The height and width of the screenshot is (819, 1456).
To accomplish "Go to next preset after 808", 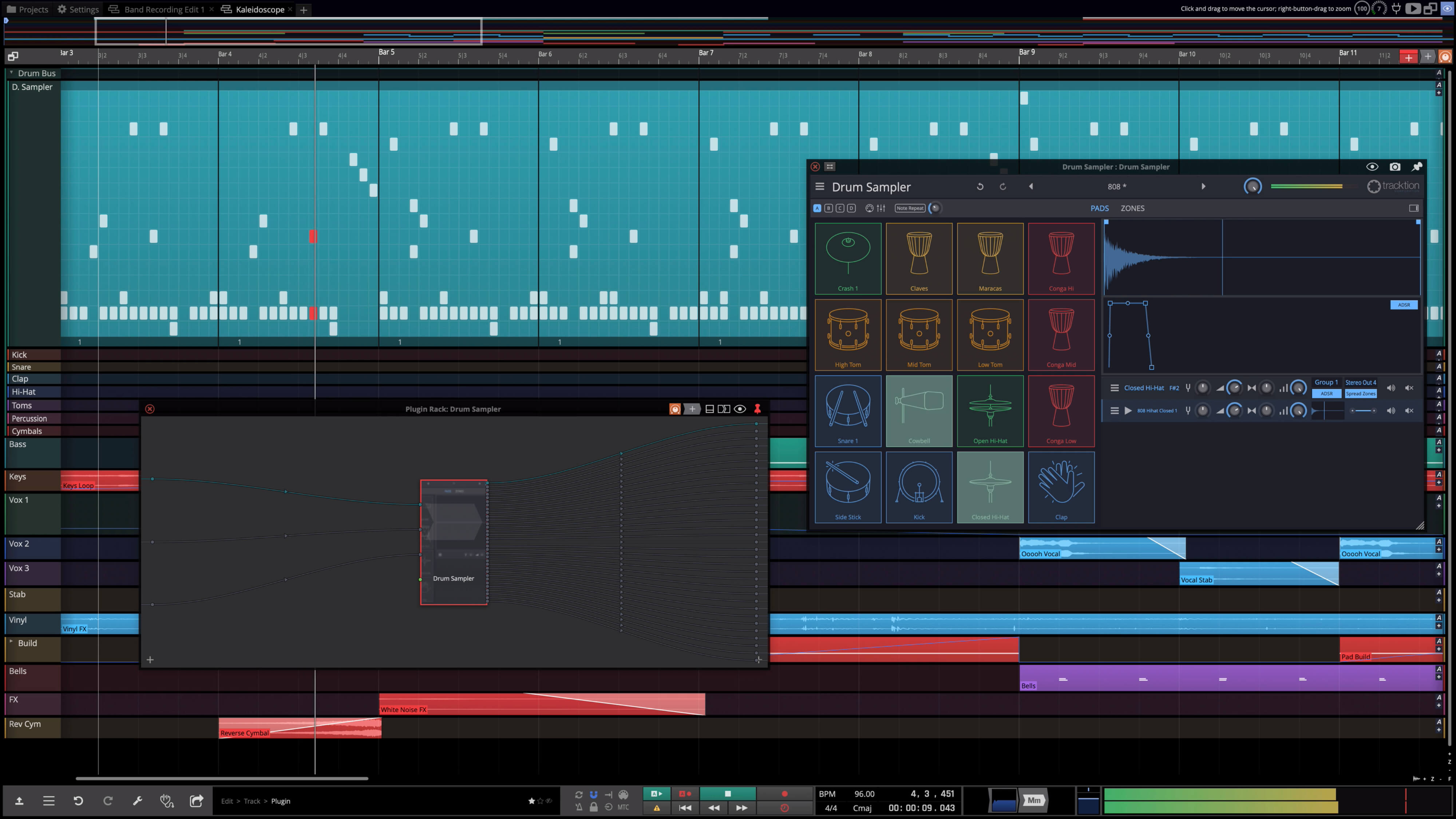I will 1203,186.
